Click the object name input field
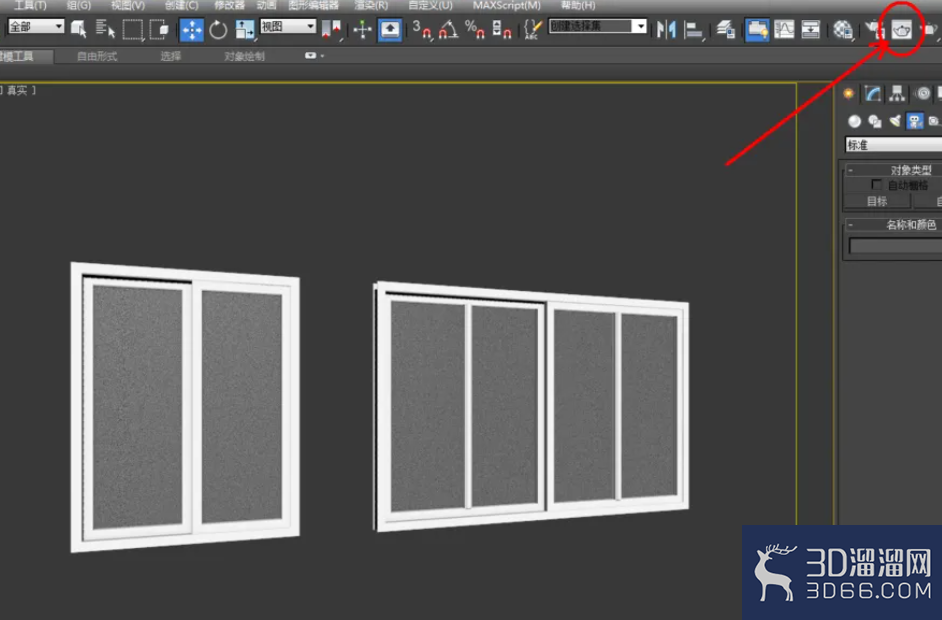The image size is (942, 620). point(895,246)
